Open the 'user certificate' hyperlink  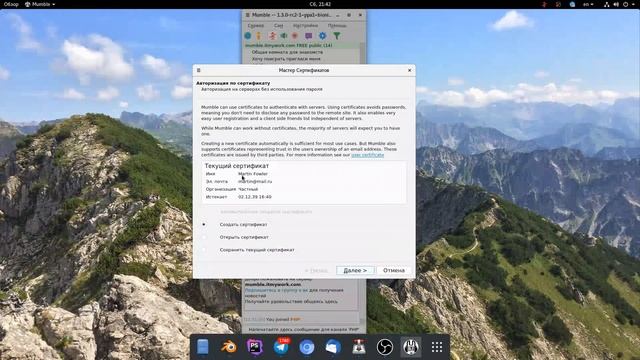[367, 155]
